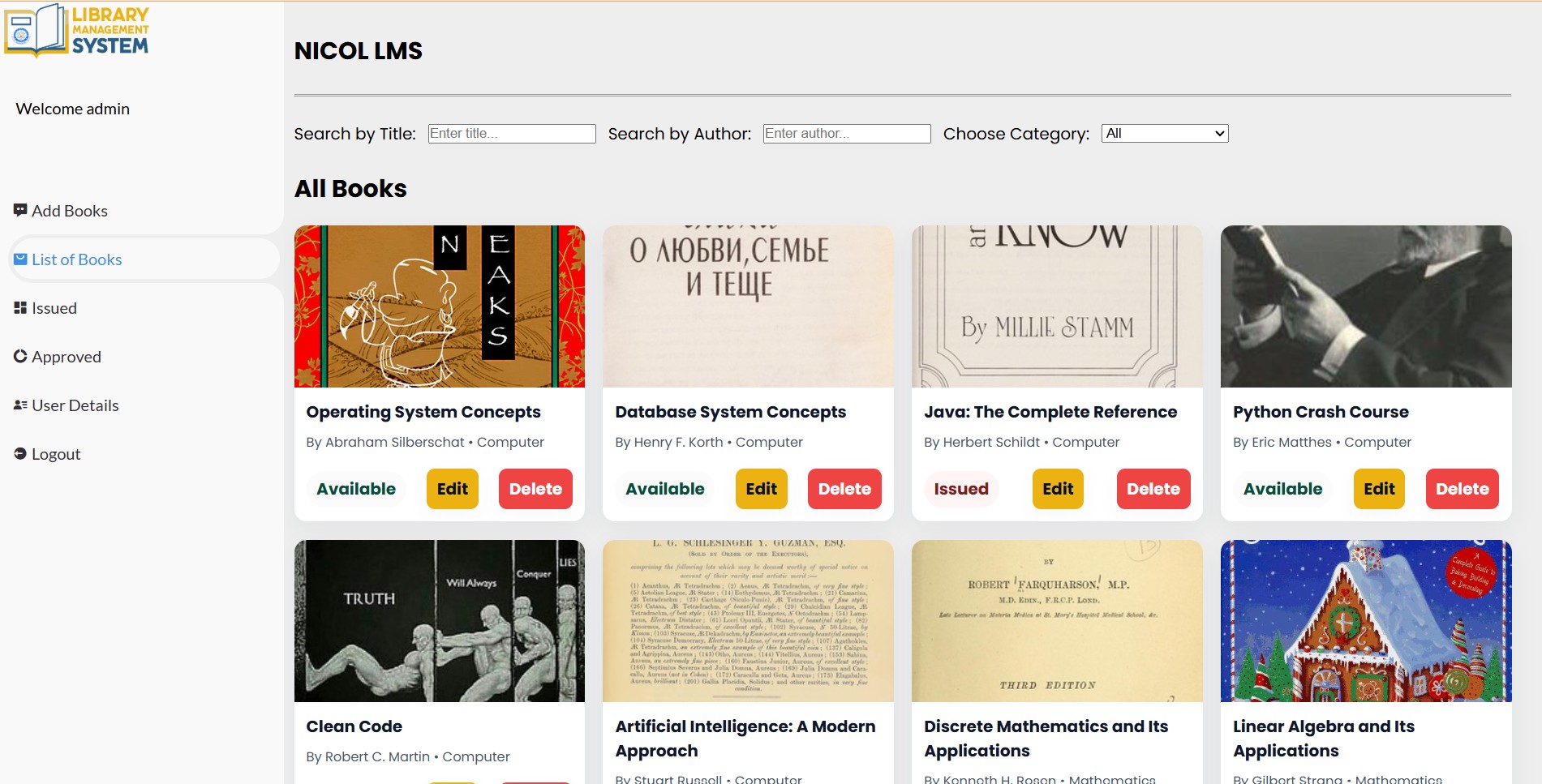This screenshot has width=1542, height=784.
Task: Edit Java: The Complete Reference entry
Action: coord(1057,488)
